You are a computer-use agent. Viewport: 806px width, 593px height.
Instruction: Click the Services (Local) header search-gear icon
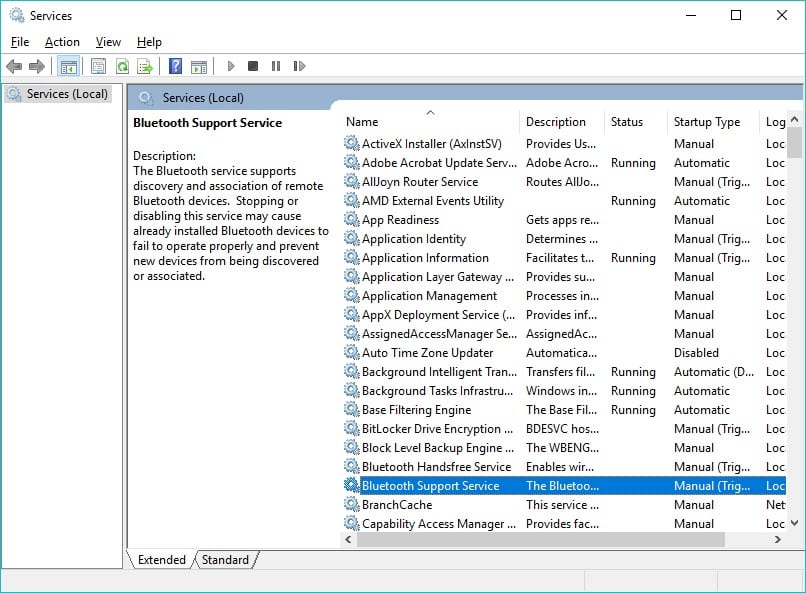pos(146,98)
